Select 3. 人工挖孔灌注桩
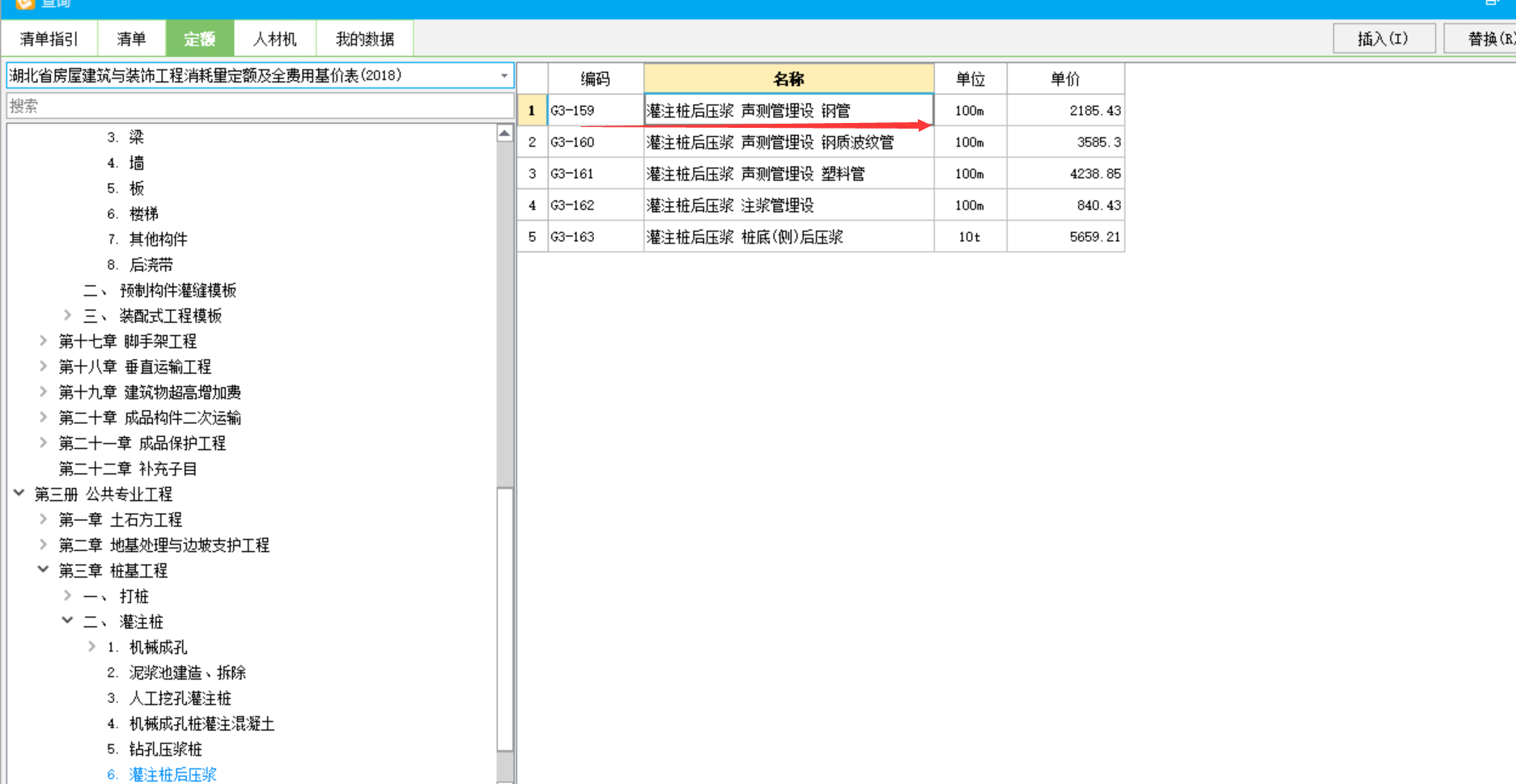Screen dimensions: 1516x784 coord(169,698)
